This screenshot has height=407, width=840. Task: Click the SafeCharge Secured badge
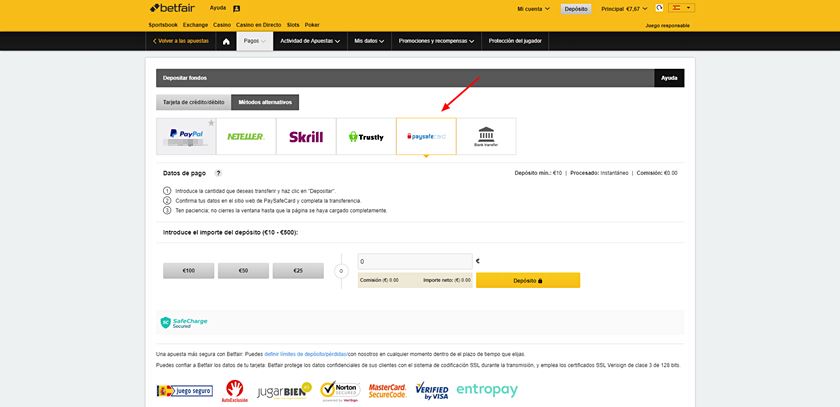click(184, 322)
